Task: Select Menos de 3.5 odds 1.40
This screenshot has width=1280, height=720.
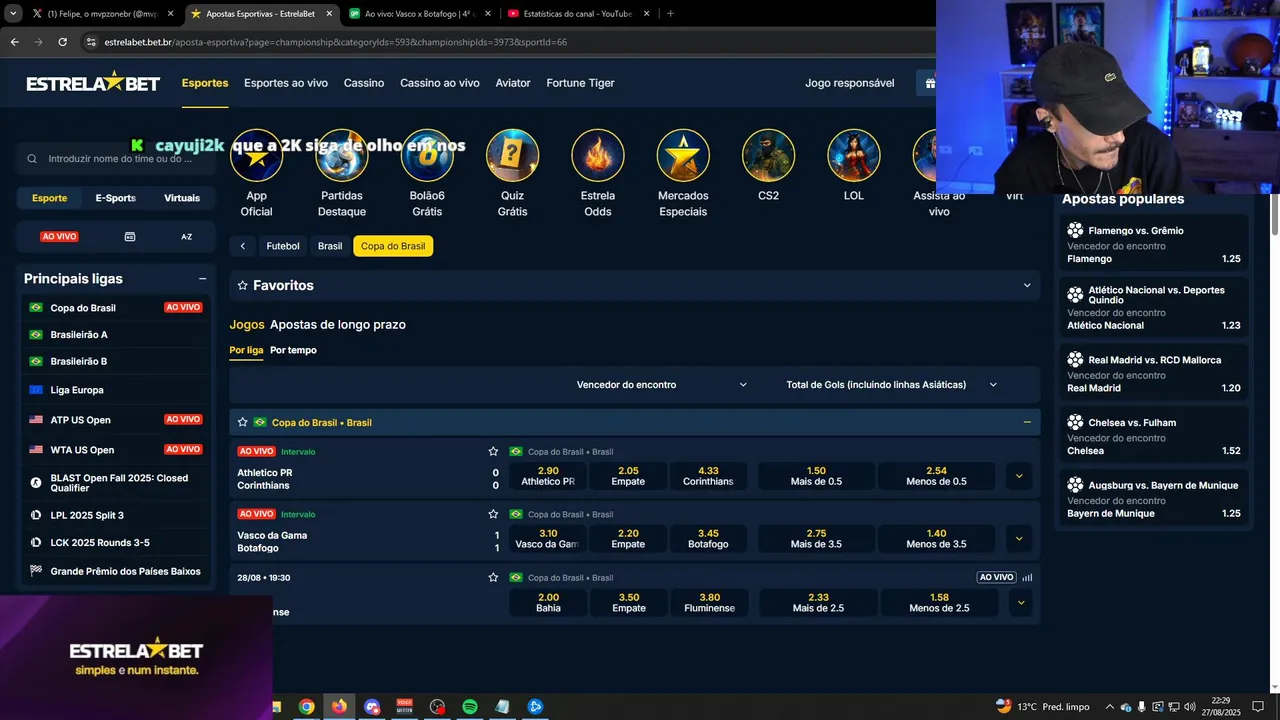Action: click(x=937, y=539)
